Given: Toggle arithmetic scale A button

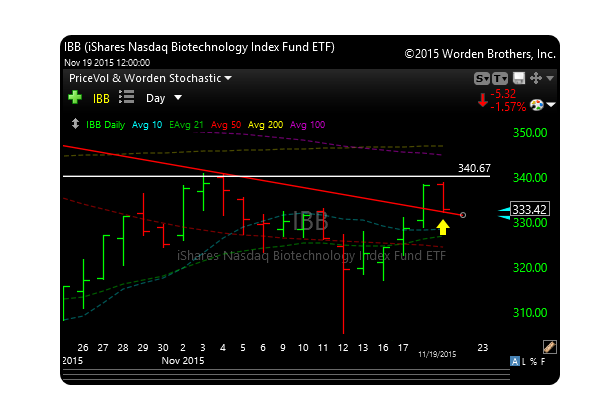Looking at the screenshot, I should 515,361.
